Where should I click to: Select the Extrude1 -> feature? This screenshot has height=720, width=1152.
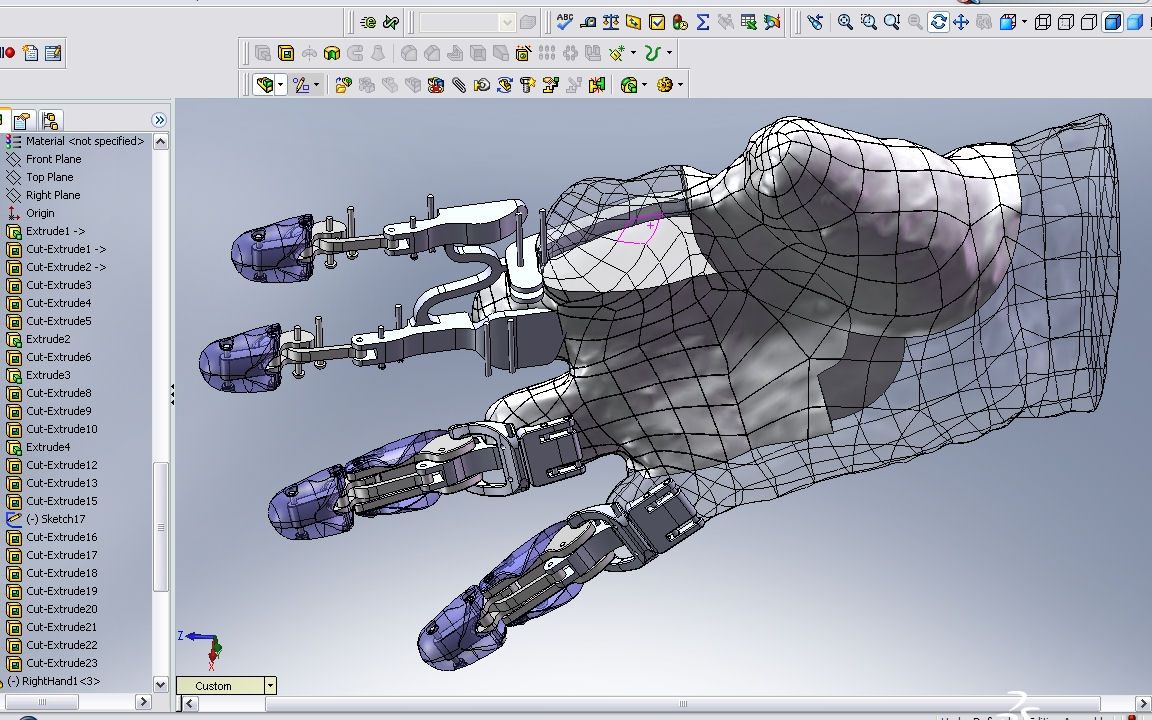point(55,231)
